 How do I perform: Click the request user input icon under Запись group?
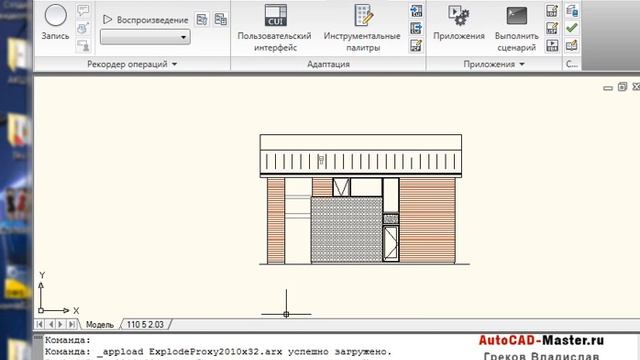[x=83, y=46]
